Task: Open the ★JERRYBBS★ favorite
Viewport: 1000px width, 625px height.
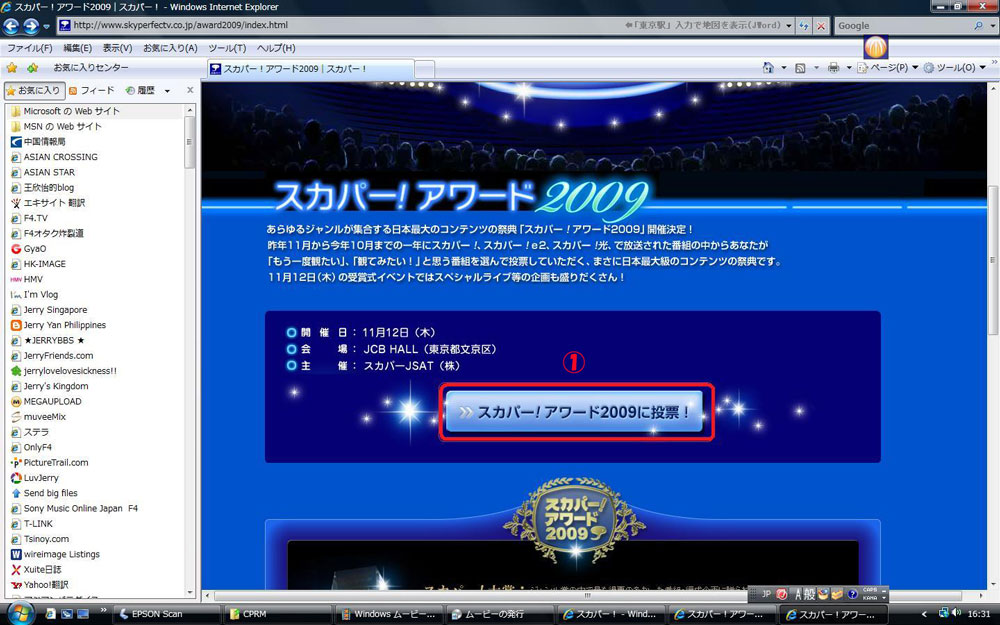Action: click(x=48, y=341)
